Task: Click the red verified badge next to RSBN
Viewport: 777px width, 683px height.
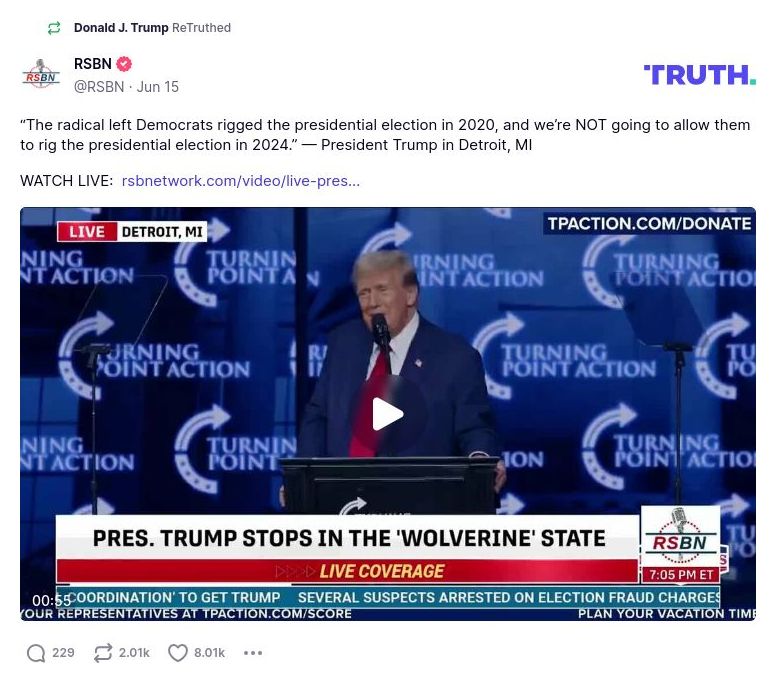Action: pyautogui.click(x=124, y=64)
